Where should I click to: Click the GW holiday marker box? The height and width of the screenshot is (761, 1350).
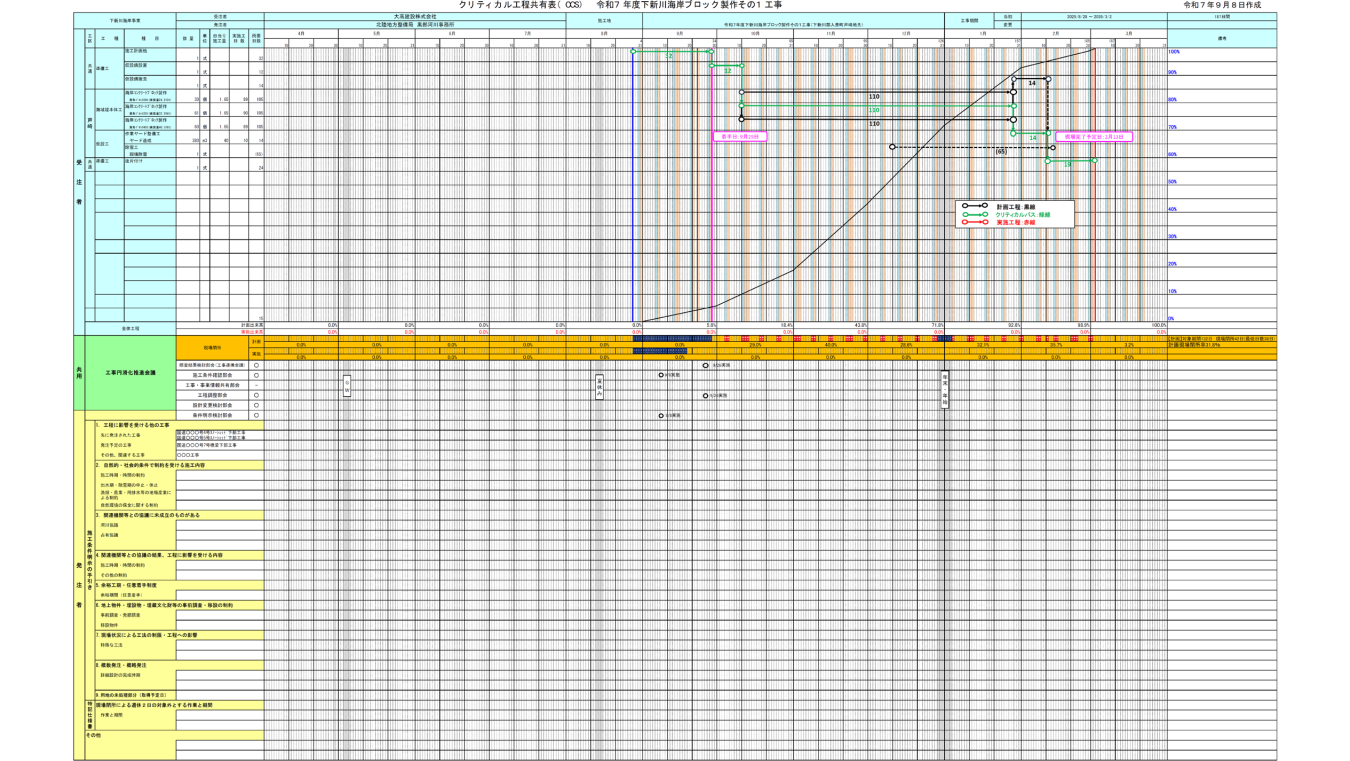pos(347,386)
